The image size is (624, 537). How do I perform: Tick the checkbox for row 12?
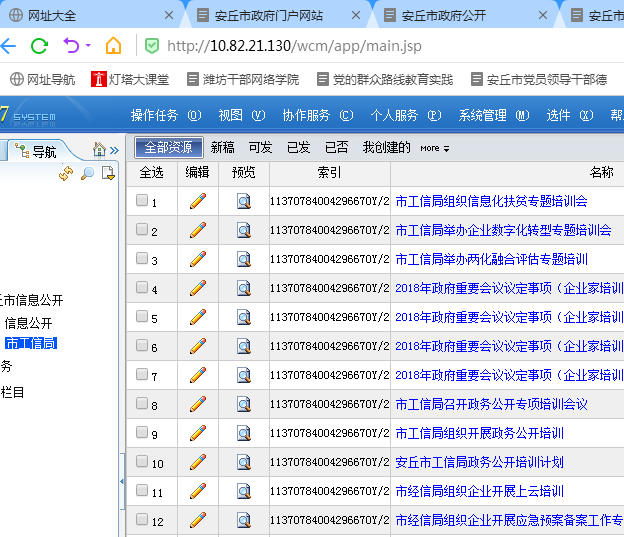click(142, 519)
